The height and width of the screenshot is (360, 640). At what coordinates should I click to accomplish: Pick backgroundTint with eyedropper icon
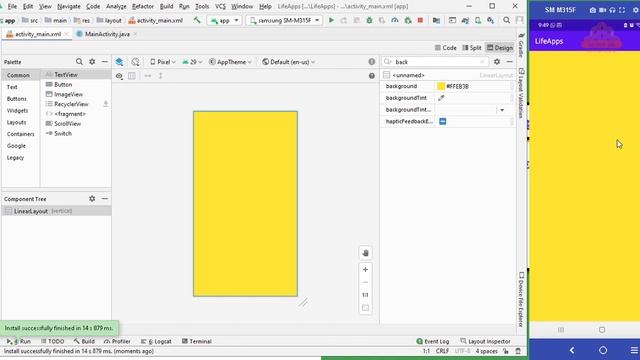441,98
